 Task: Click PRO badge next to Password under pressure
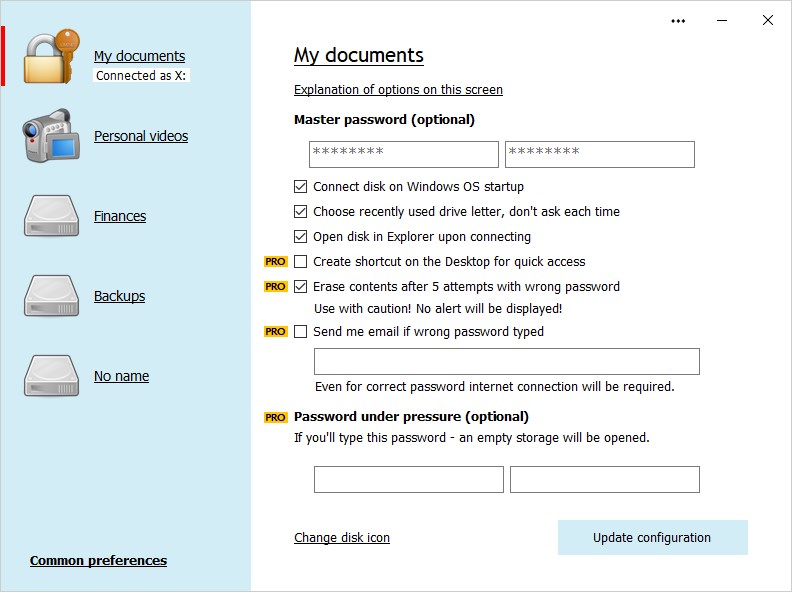pyautogui.click(x=275, y=417)
